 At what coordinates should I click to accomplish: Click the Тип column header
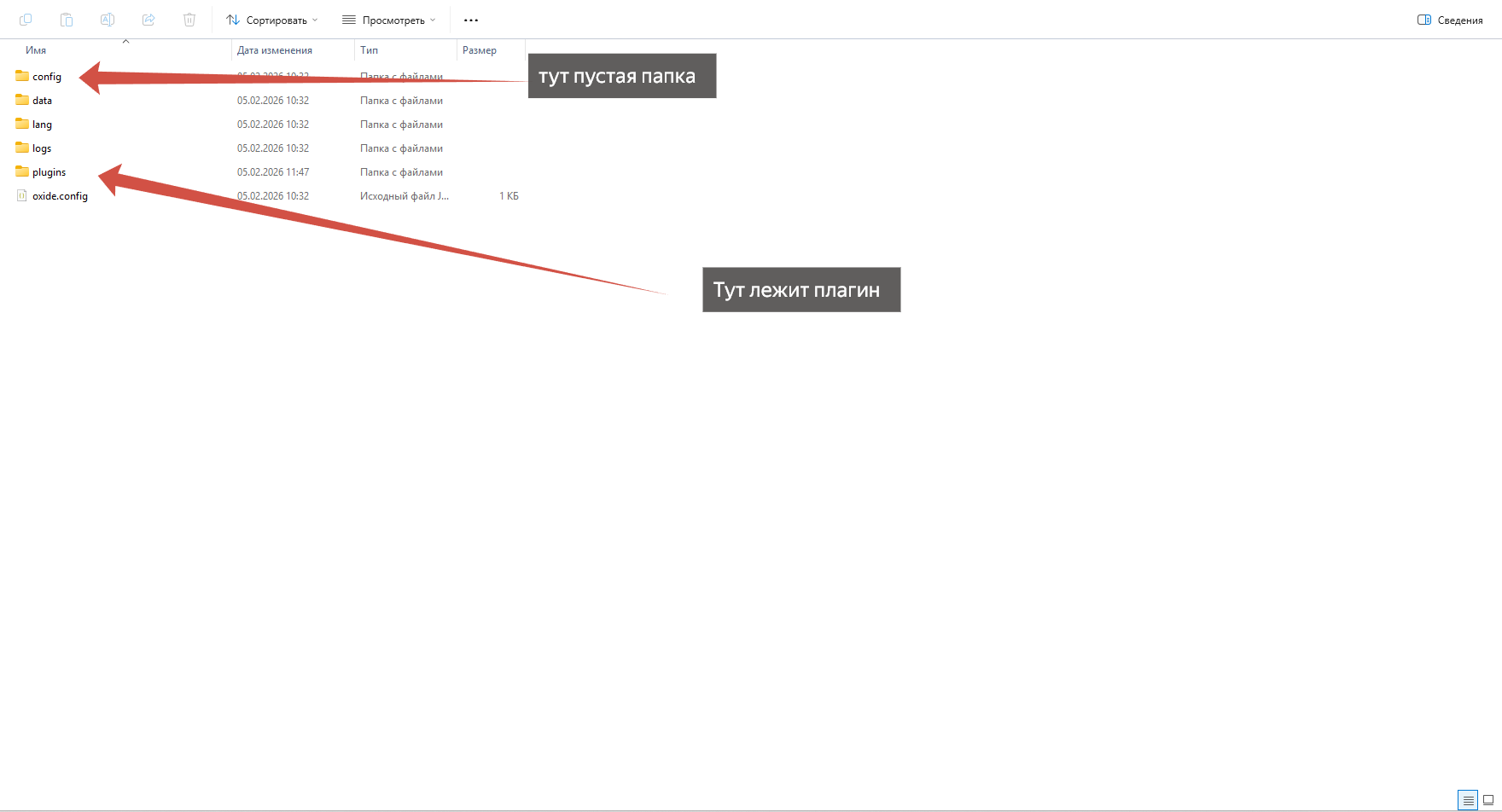tap(369, 50)
